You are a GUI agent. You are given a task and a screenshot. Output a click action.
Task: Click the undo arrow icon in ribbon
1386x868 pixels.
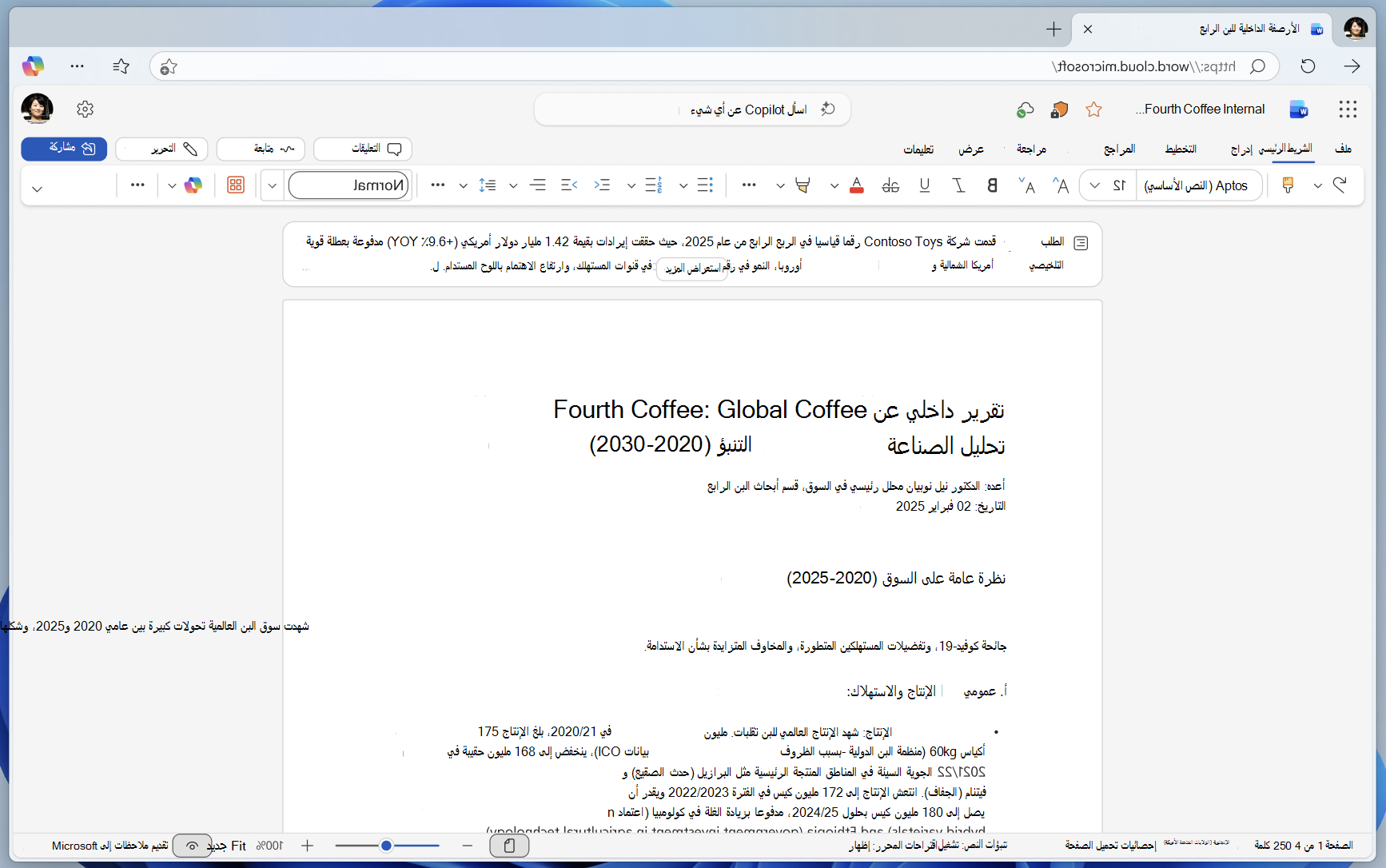pyautogui.click(x=1340, y=185)
